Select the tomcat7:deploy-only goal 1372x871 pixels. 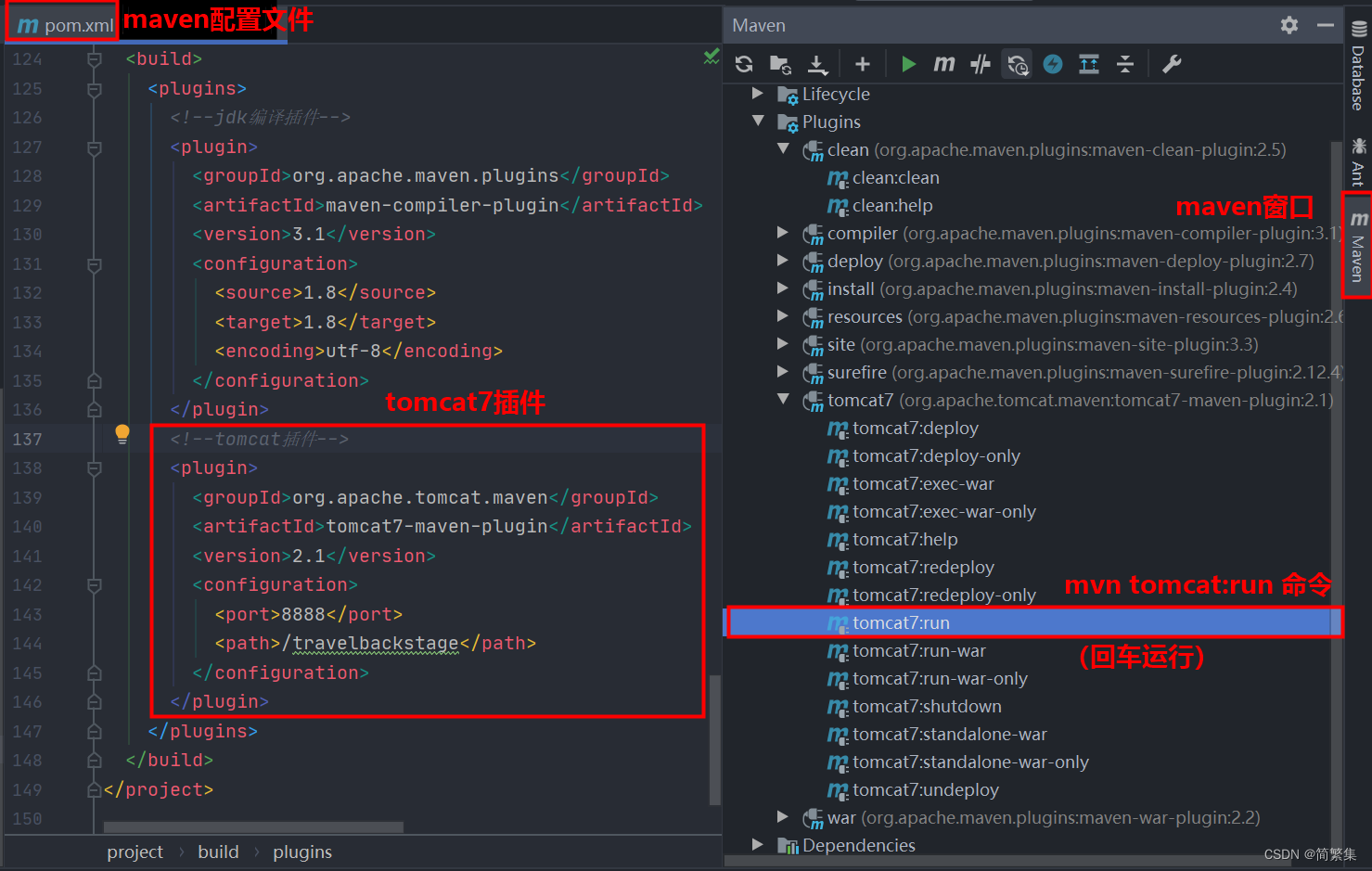936,455
